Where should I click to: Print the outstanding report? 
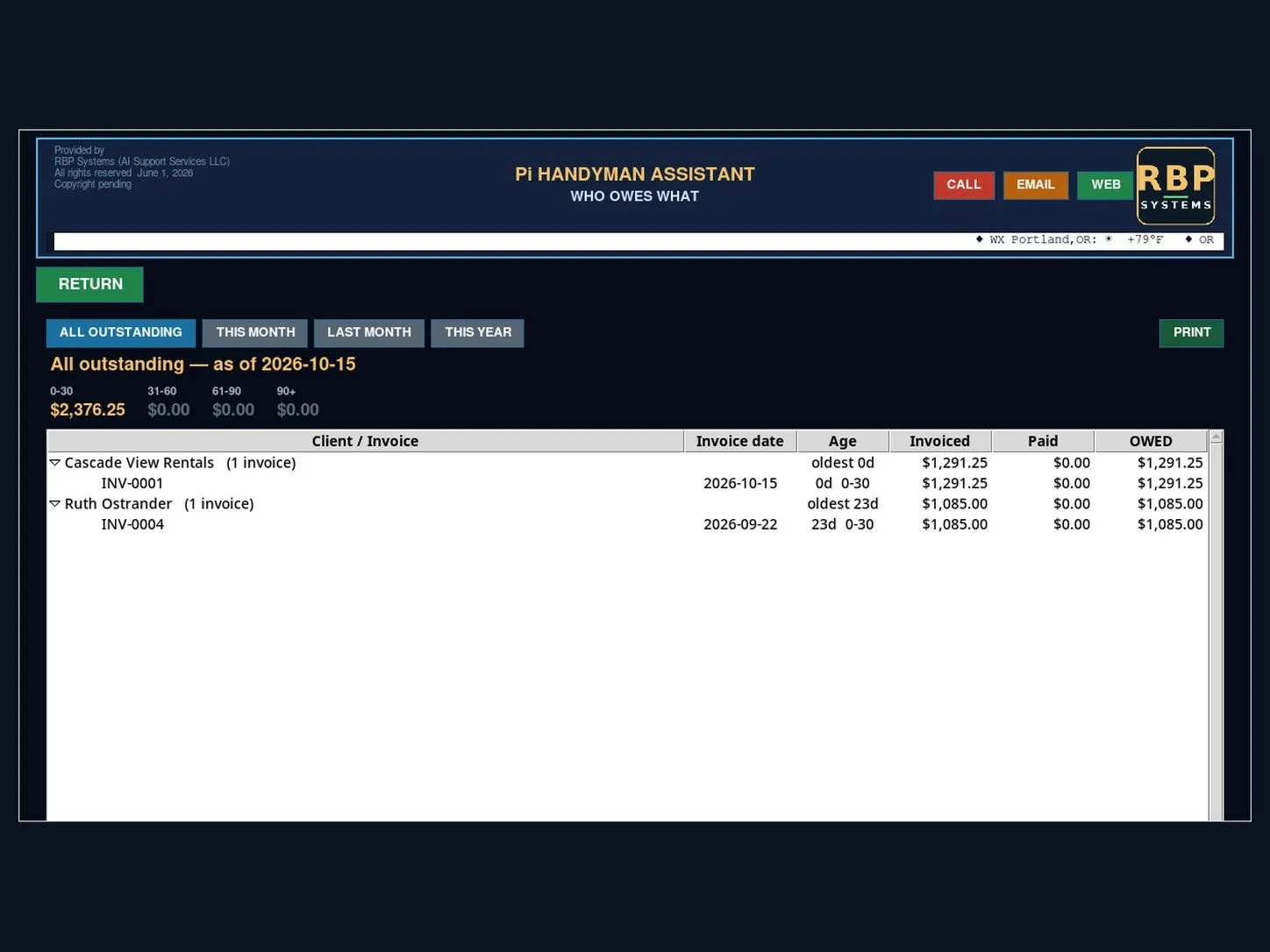(1191, 333)
